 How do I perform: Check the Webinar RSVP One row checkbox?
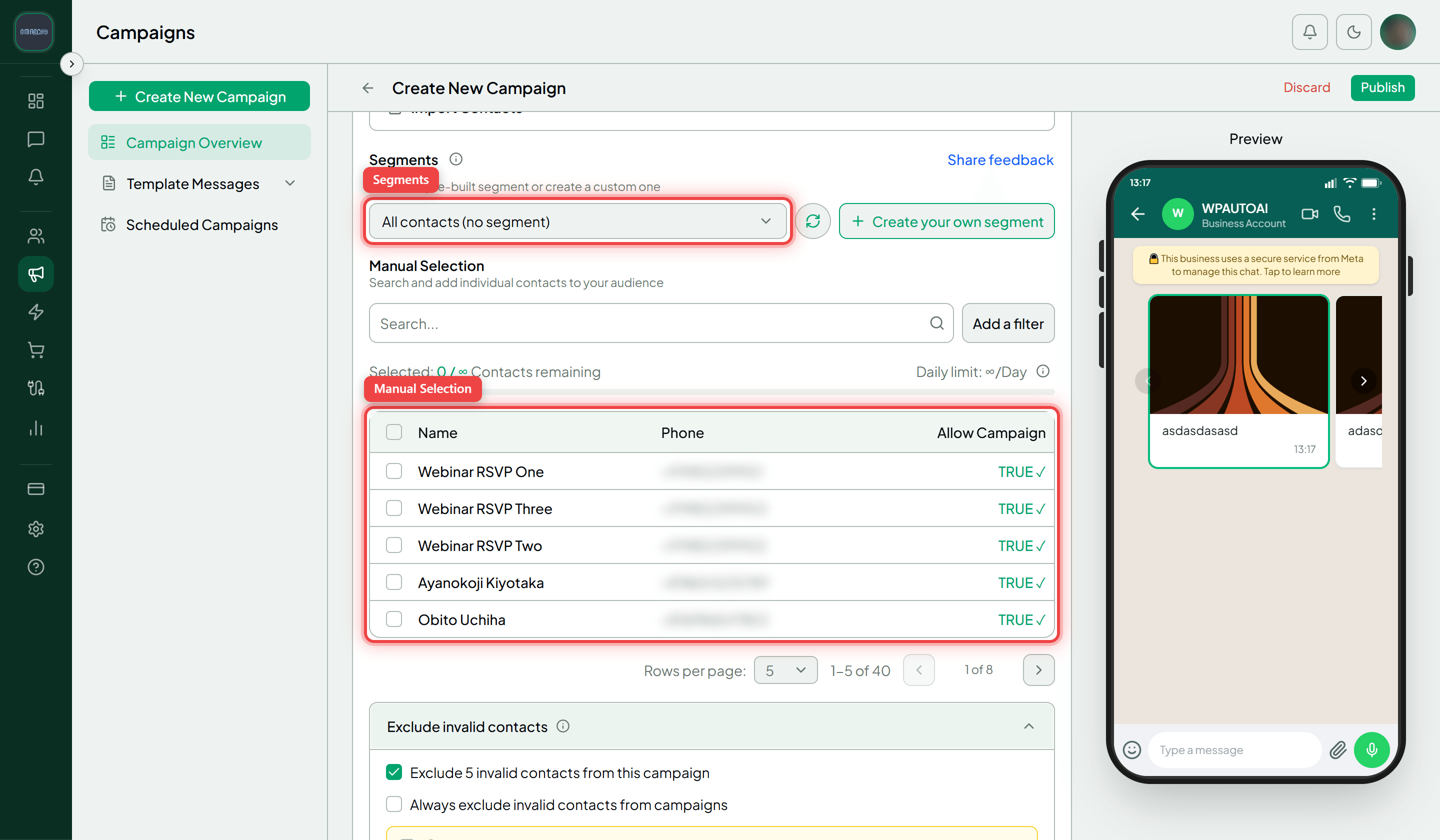393,471
